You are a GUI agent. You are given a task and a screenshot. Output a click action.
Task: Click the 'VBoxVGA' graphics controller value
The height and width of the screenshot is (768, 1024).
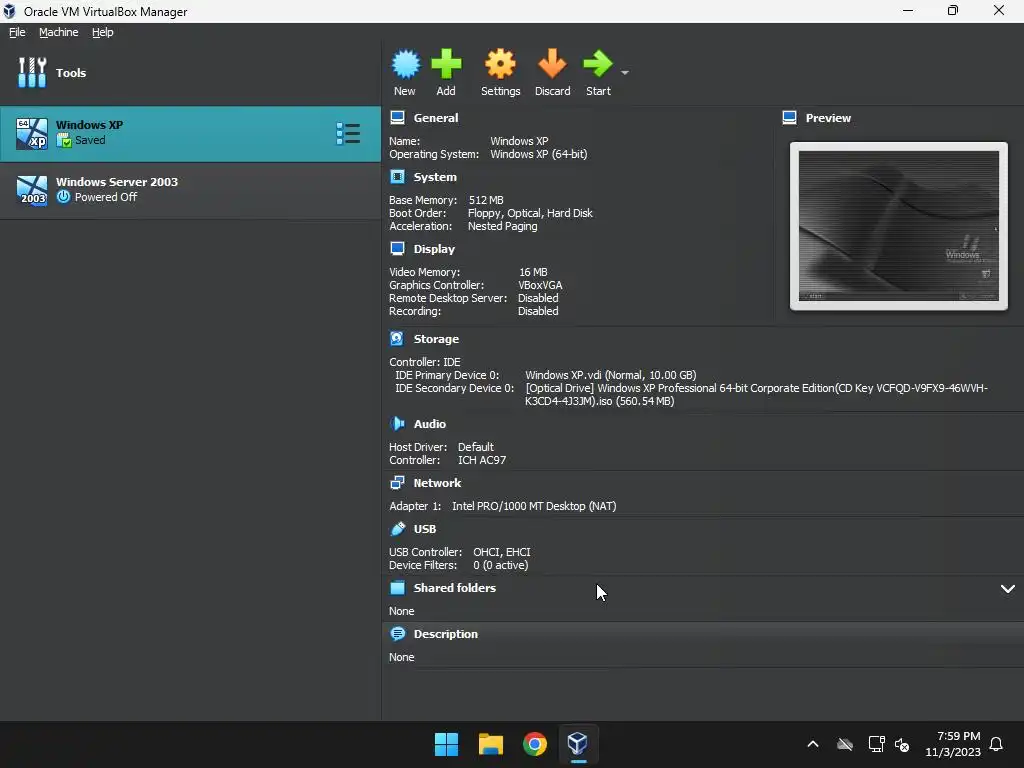(540, 285)
